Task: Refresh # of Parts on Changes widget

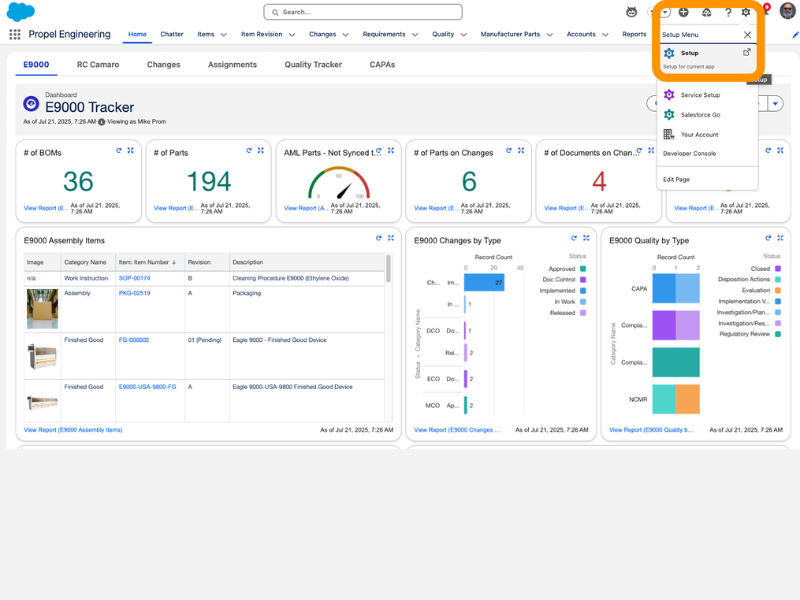Action: [509, 151]
